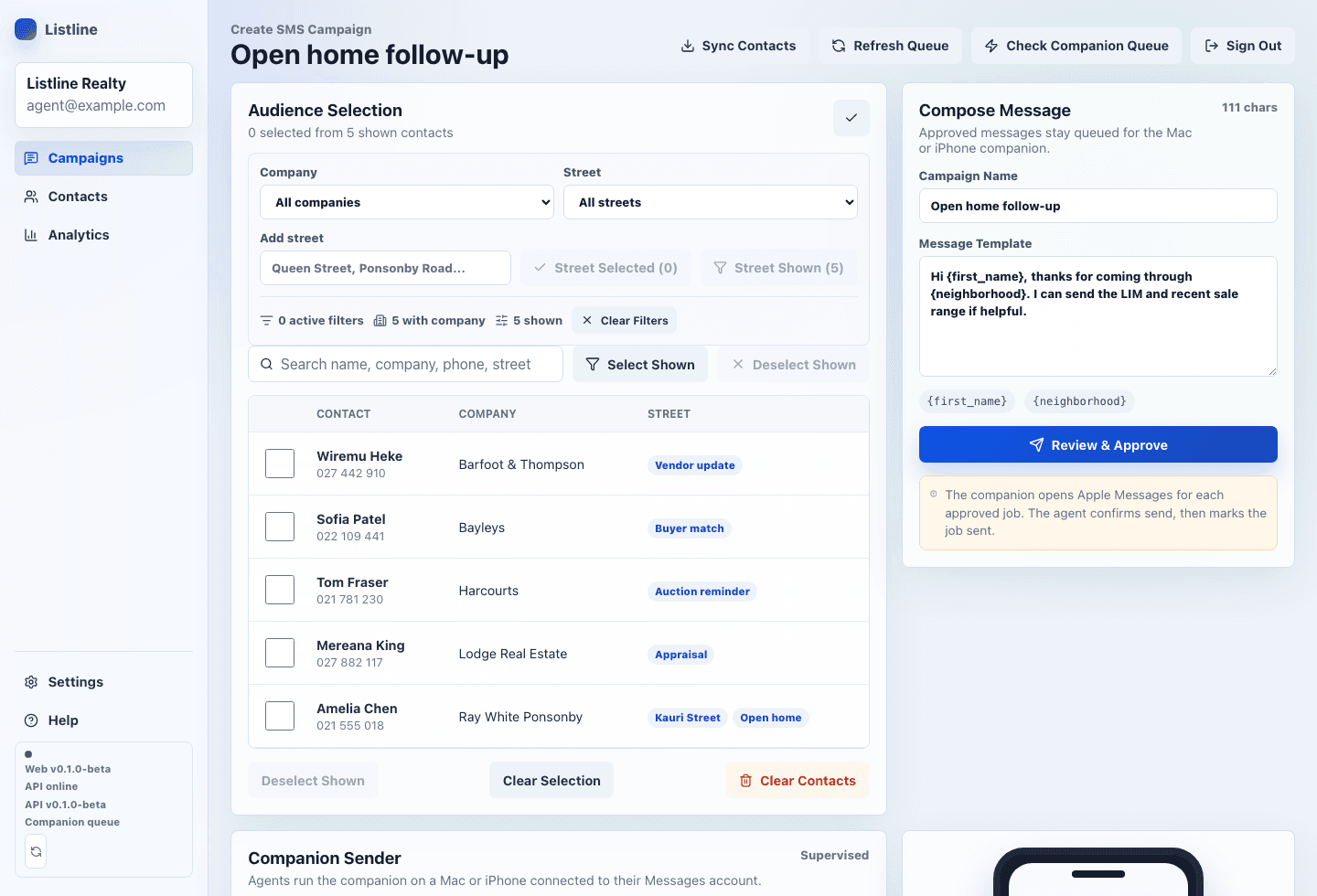
Task: Click the sliders icon next to 5 shown
Action: [502, 321]
